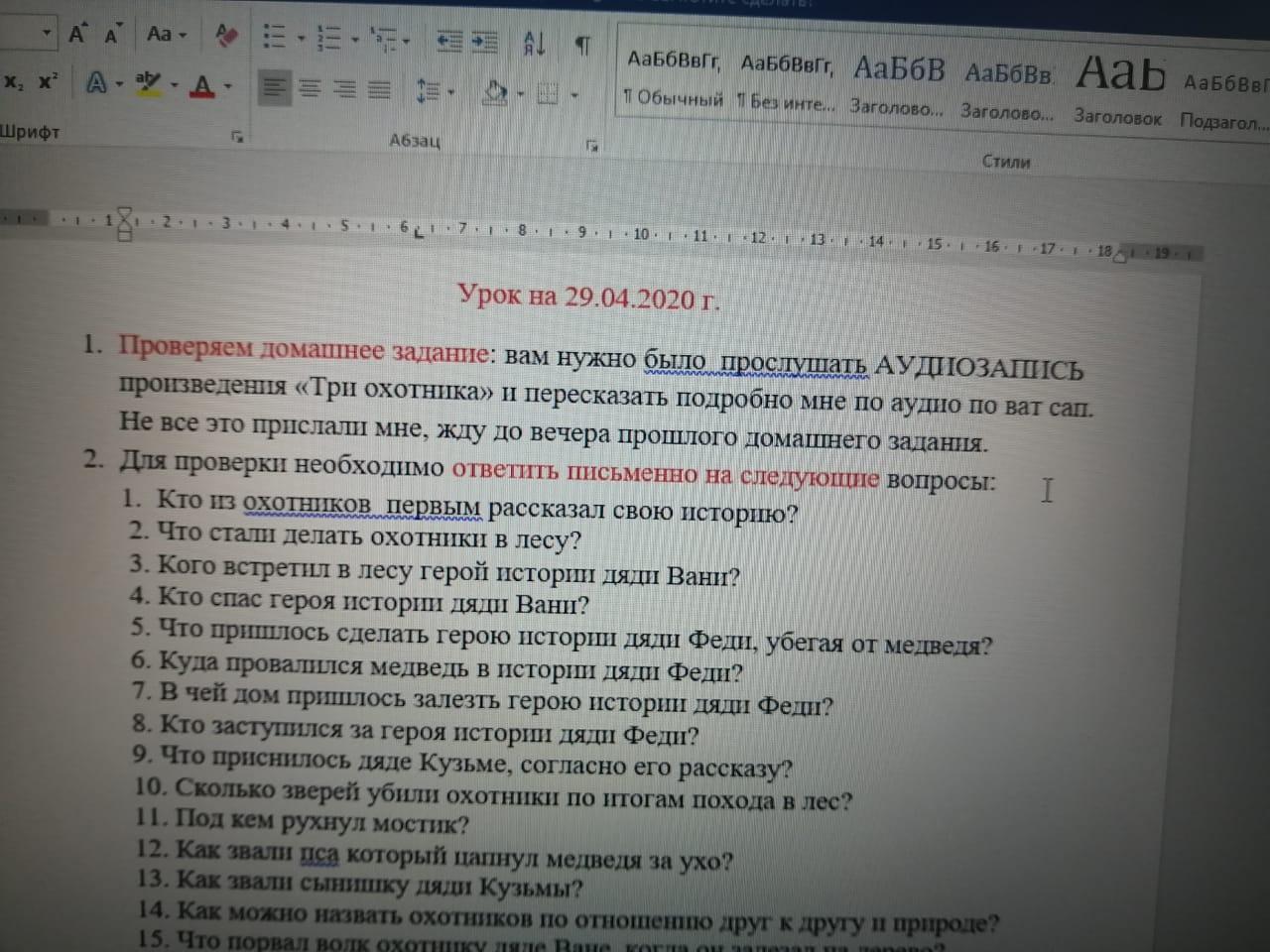This screenshot has width=1270, height=952.
Task: Toggle superscript formatting
Action: point(48,81)
